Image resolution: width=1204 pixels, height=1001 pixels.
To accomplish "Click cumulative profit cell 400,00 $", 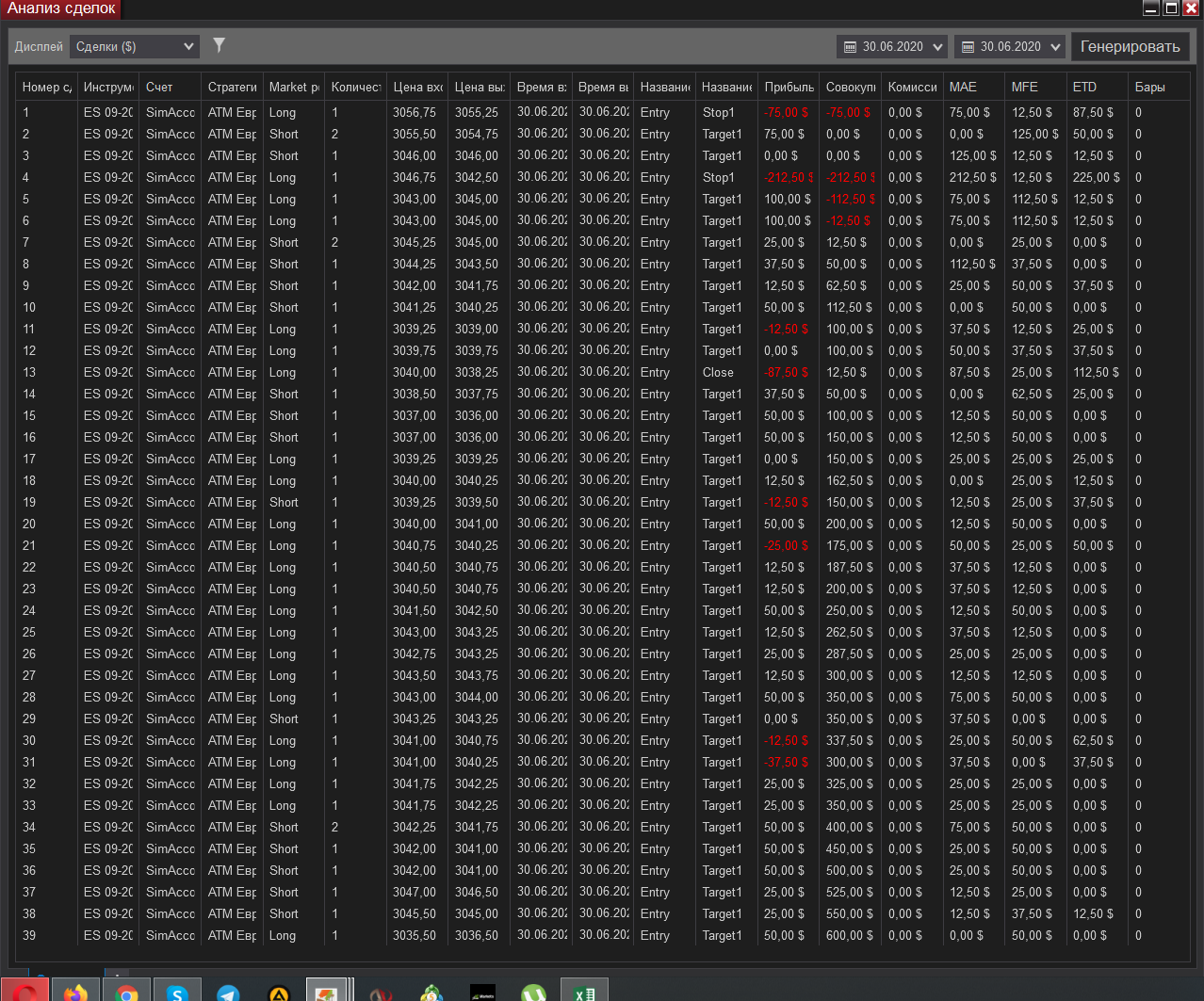I will pos(850,827).
